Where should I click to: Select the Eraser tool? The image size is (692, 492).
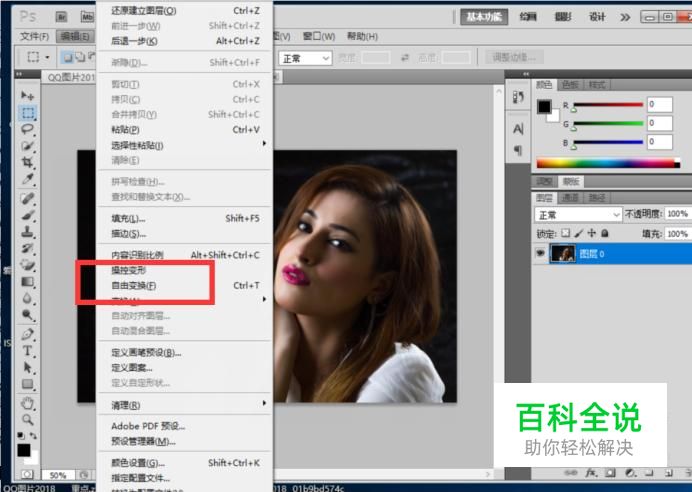point(27,265)
